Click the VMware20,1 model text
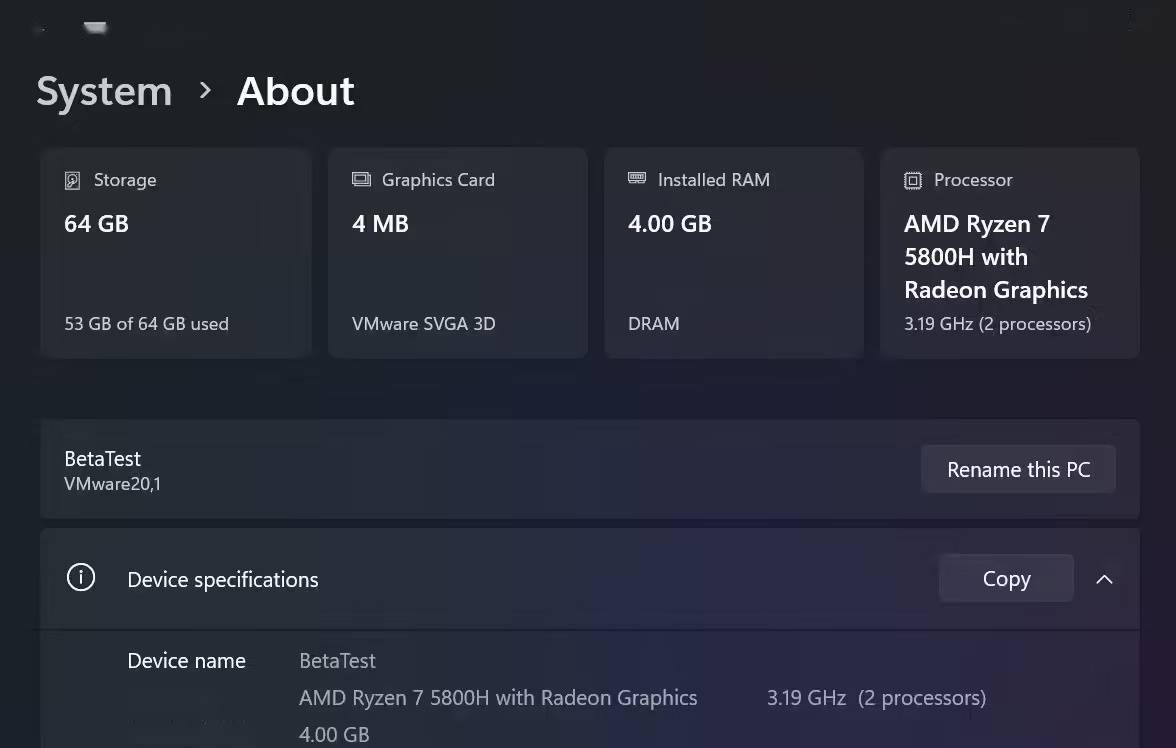This screenshot has height=748, width=1176. [112, 484]
